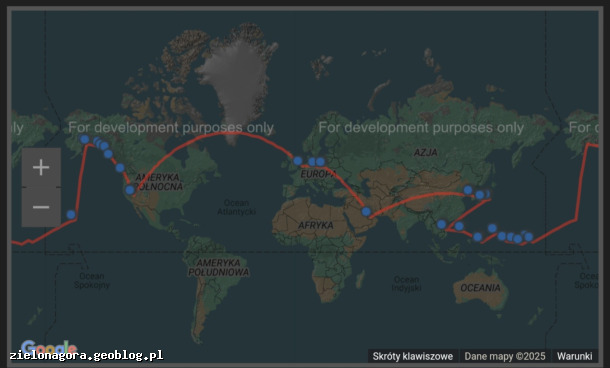Select the leftmost marker near Korea
This screenshot has height=368, width=610.
click(468, 190)
